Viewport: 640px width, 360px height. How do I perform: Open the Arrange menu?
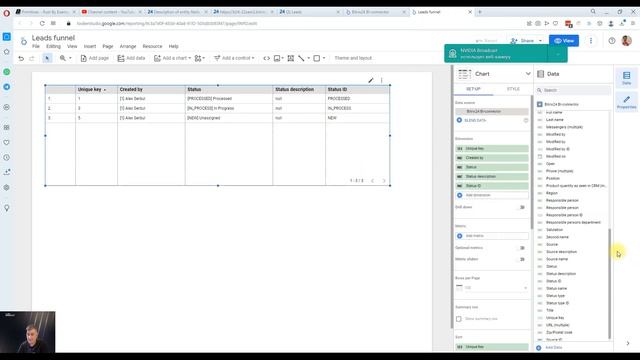128,47
